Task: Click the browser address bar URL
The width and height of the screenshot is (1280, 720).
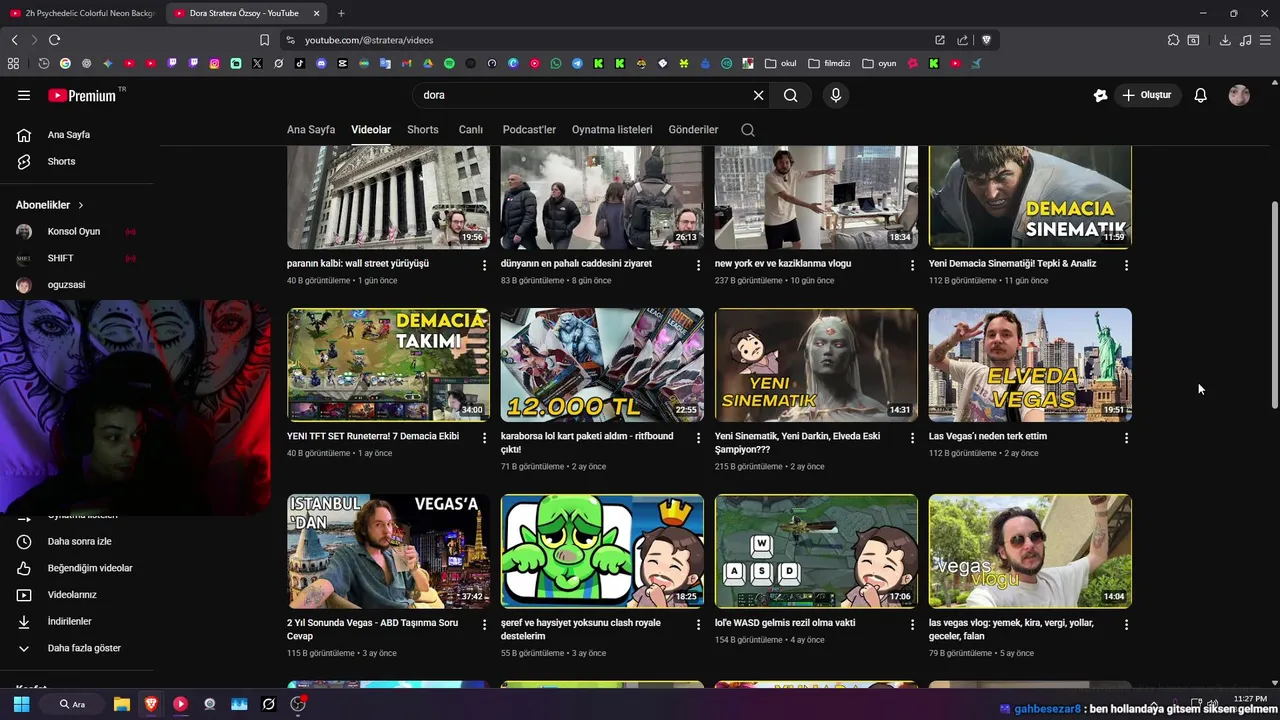Action: click(x=369, y=40)
